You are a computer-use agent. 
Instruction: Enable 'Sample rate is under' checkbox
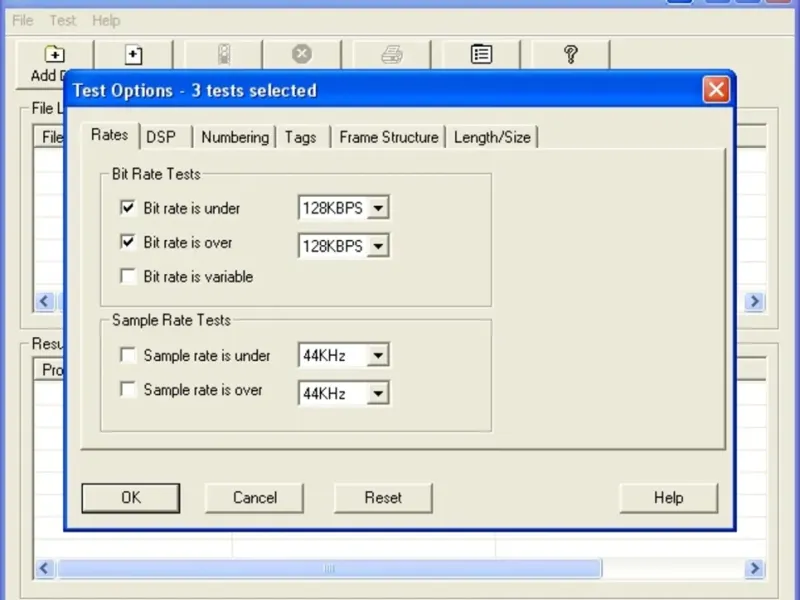128,355
